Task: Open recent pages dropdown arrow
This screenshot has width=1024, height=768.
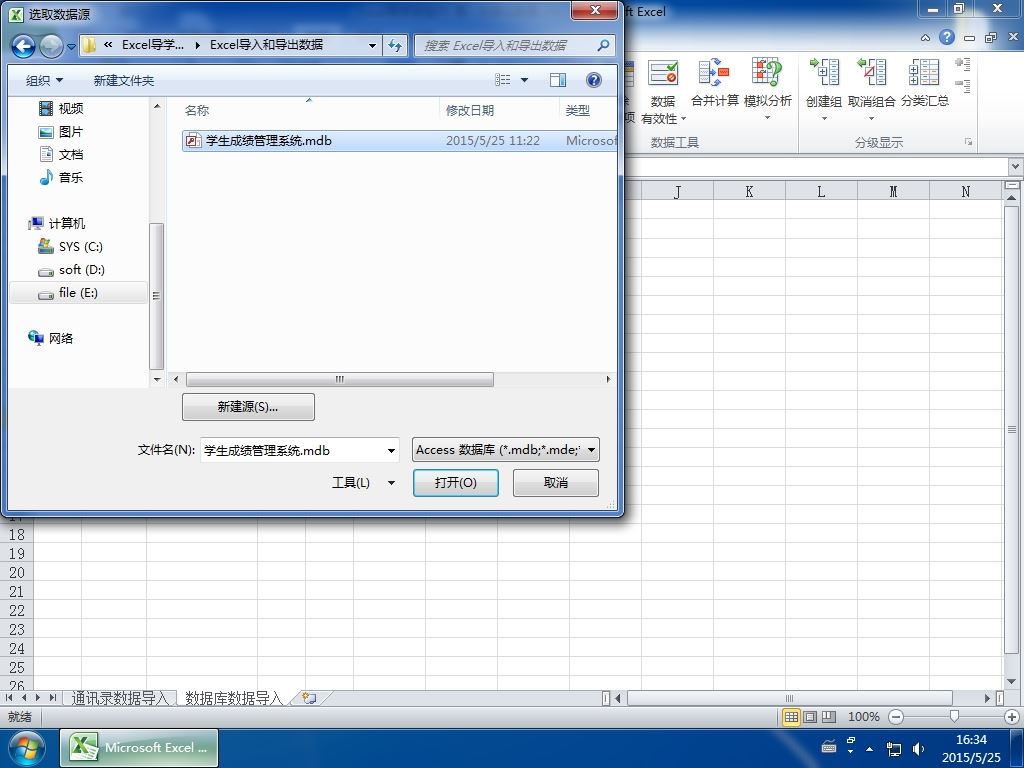Action: point(71,47)
